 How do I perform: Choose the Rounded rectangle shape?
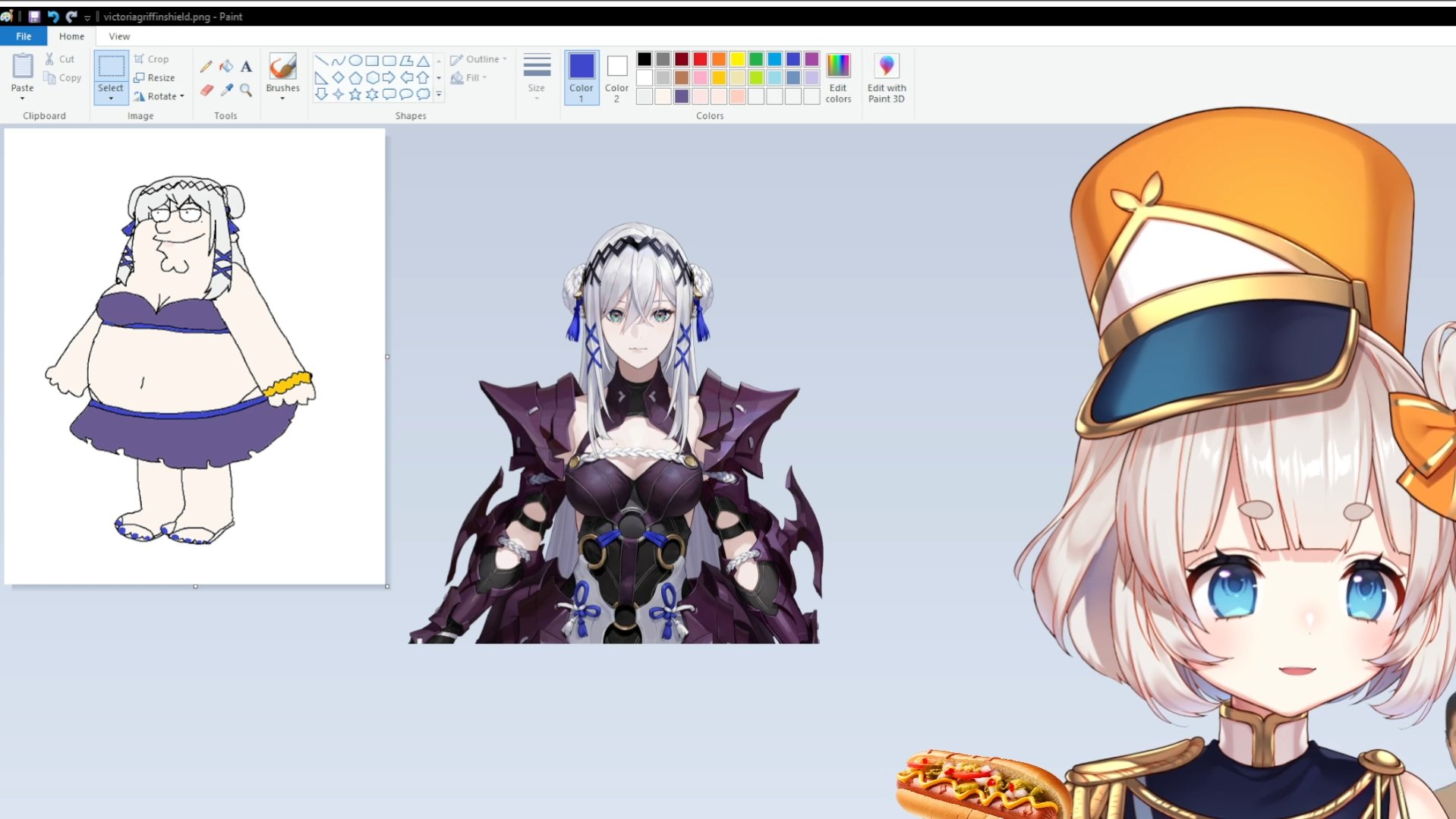pos(389,61)
